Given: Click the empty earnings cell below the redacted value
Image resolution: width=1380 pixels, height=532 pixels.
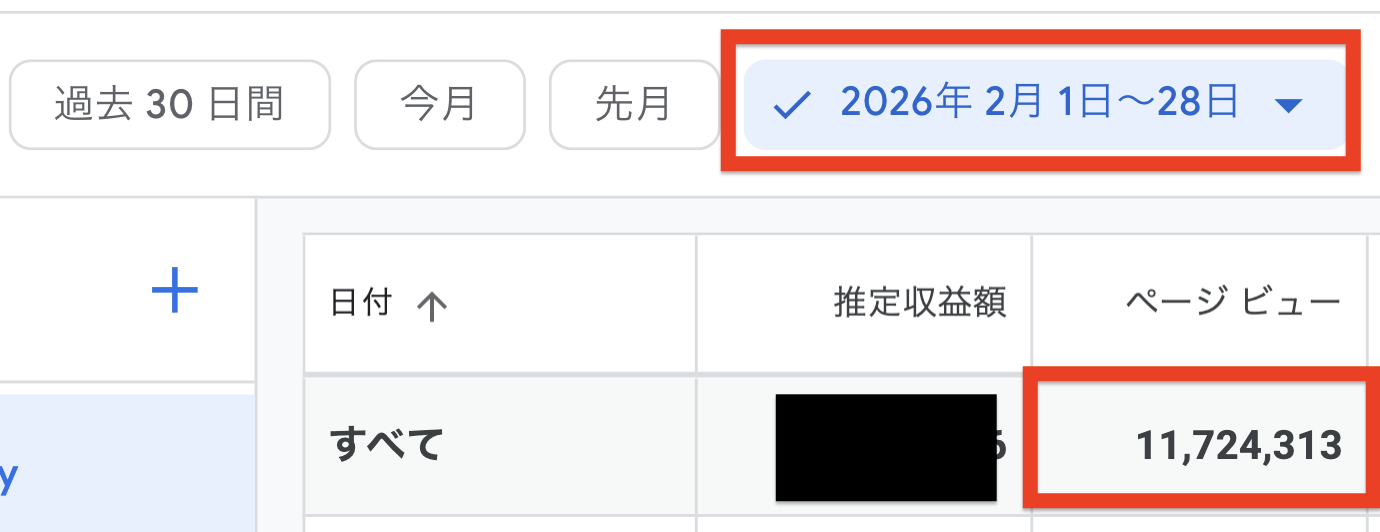Looking at the screenshot, I should point(864,525).
